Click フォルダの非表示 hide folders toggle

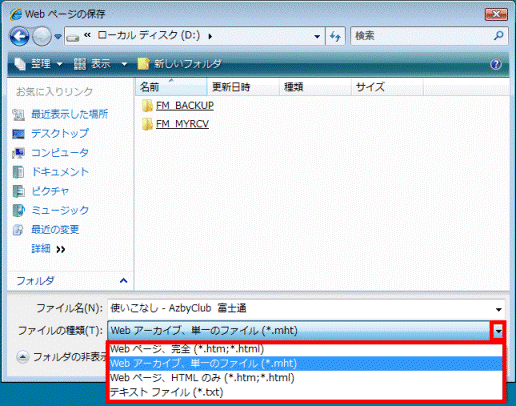62,357
